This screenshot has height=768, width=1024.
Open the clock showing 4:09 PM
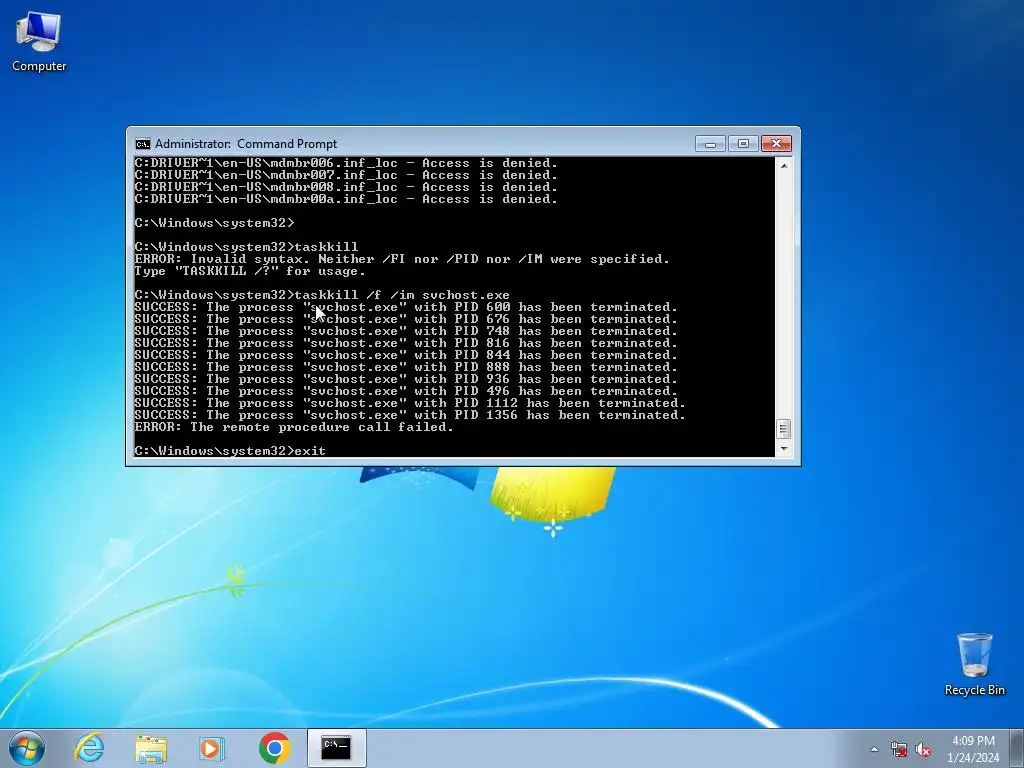click(x=973, y=749)
